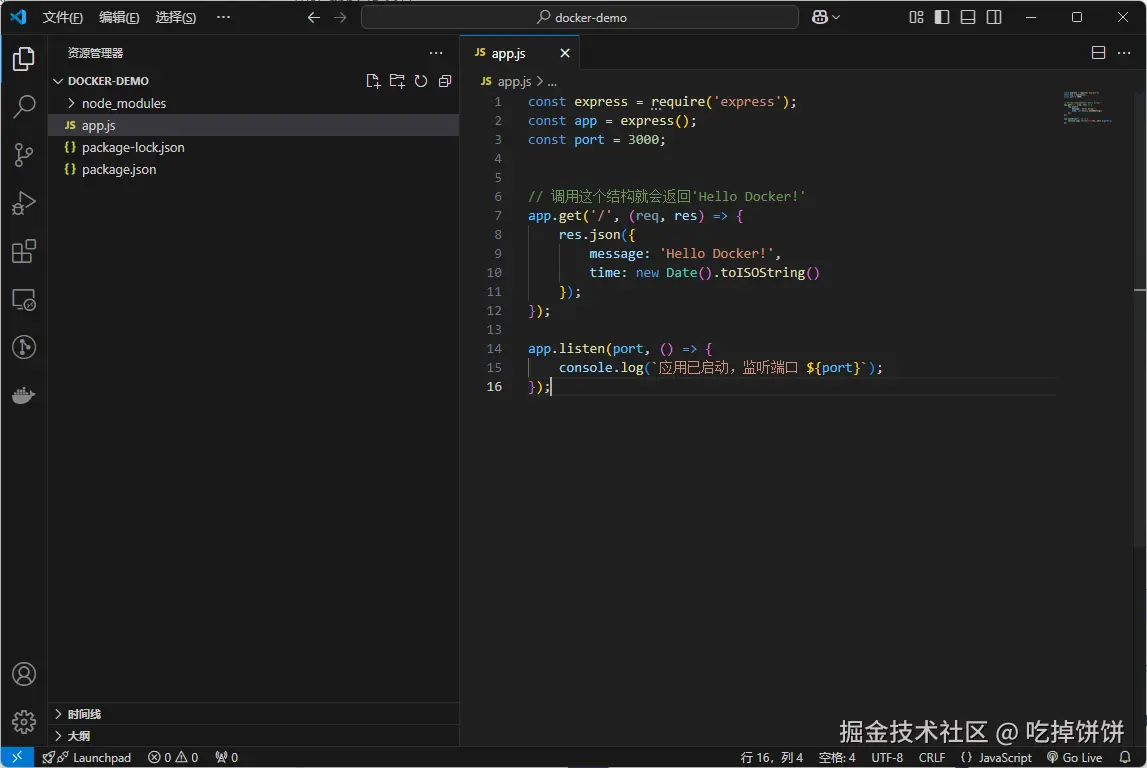Toggle the bottom panel layout button
Viewport: 1147px width, 768px height.
[x=968, y=17]
